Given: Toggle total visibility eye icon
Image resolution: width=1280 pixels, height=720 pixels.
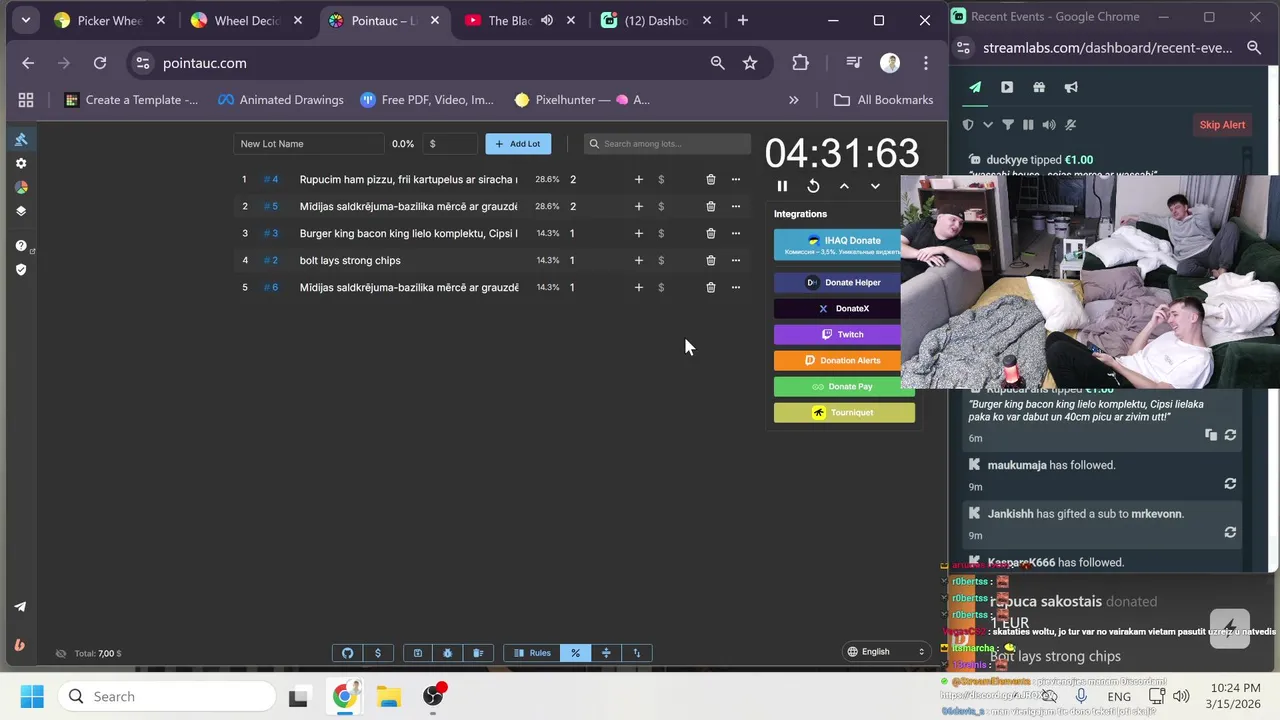Looking at the screenshot, I should (x=61, y=653).
